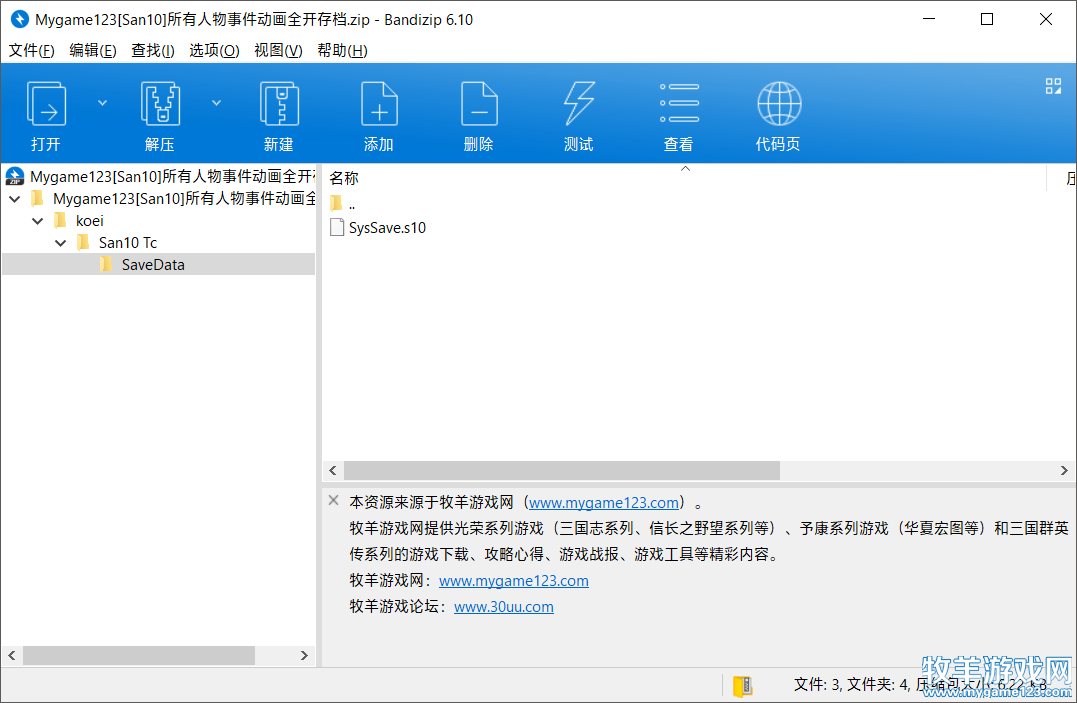
Task: Click the 文件: 3, 文件夹: 4 status text
Action: click(852, 684)
